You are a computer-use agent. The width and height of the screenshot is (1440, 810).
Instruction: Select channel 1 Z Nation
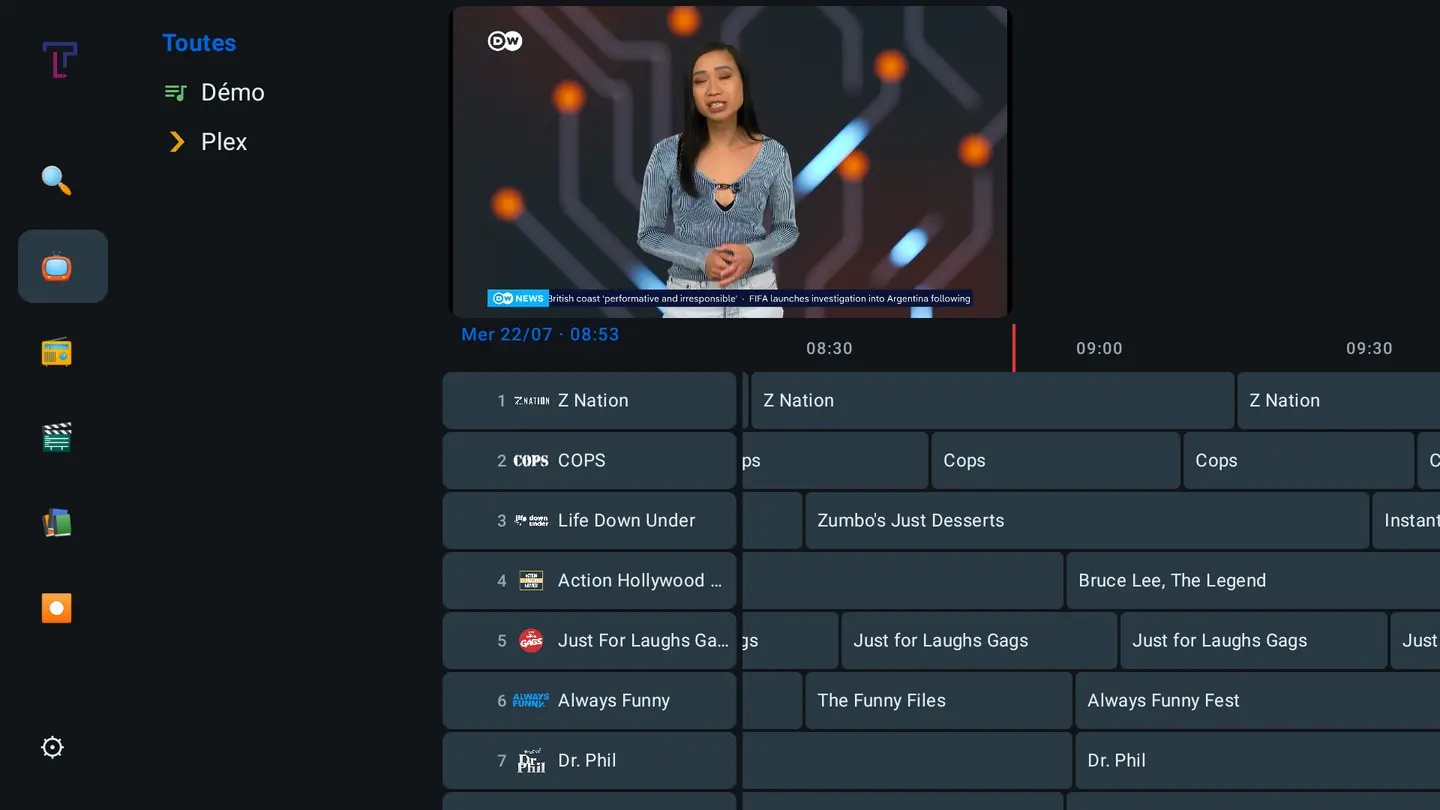pos(590,400)
